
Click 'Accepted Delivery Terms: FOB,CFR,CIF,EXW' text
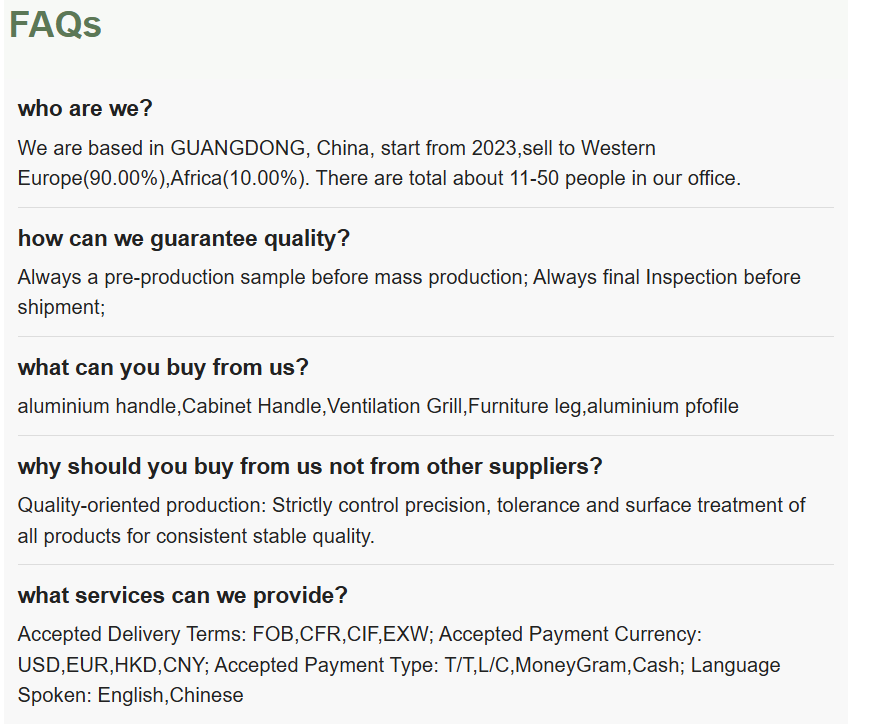223,635
